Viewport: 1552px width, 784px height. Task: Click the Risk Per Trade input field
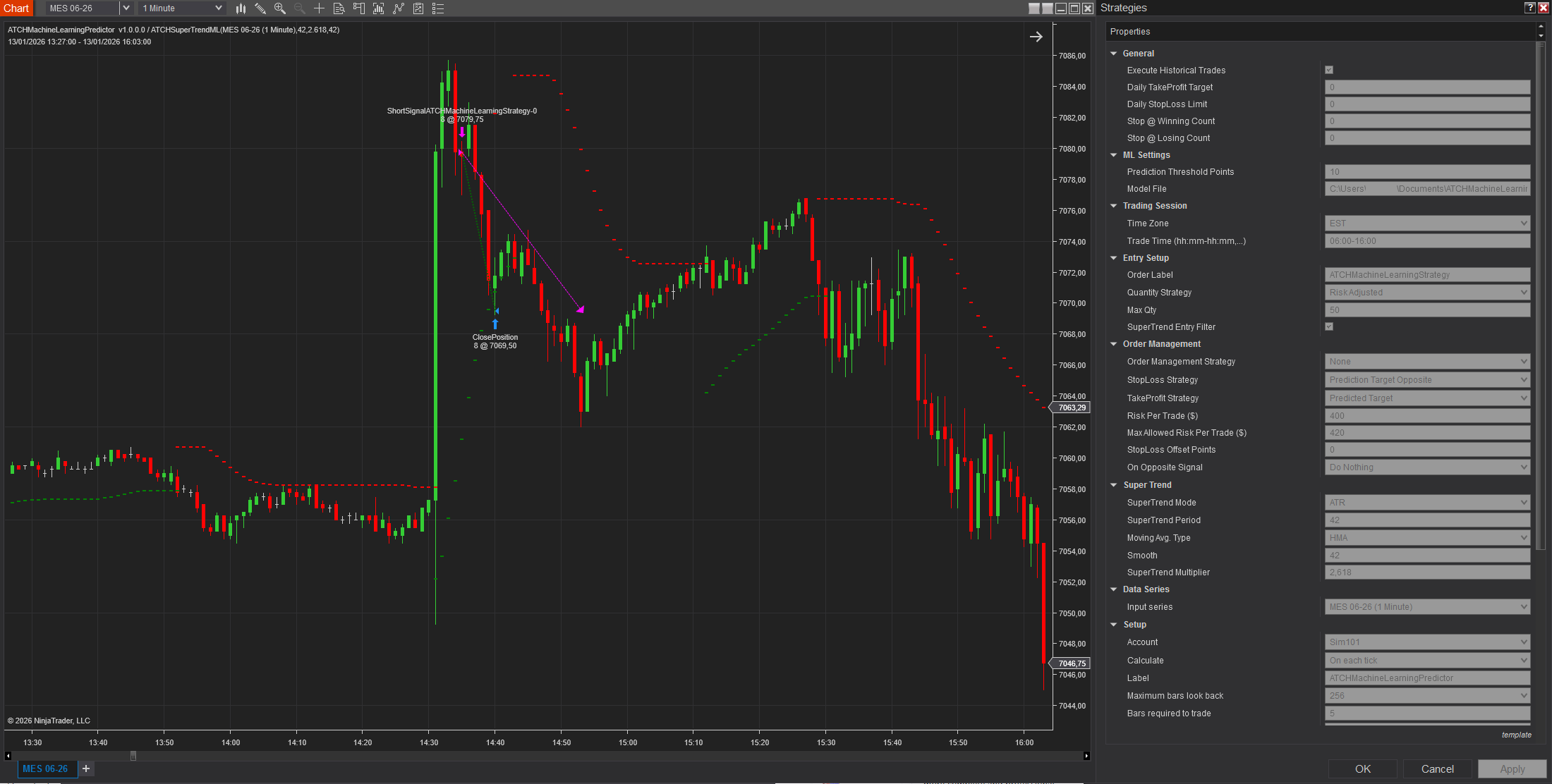tap(1427, 416)
